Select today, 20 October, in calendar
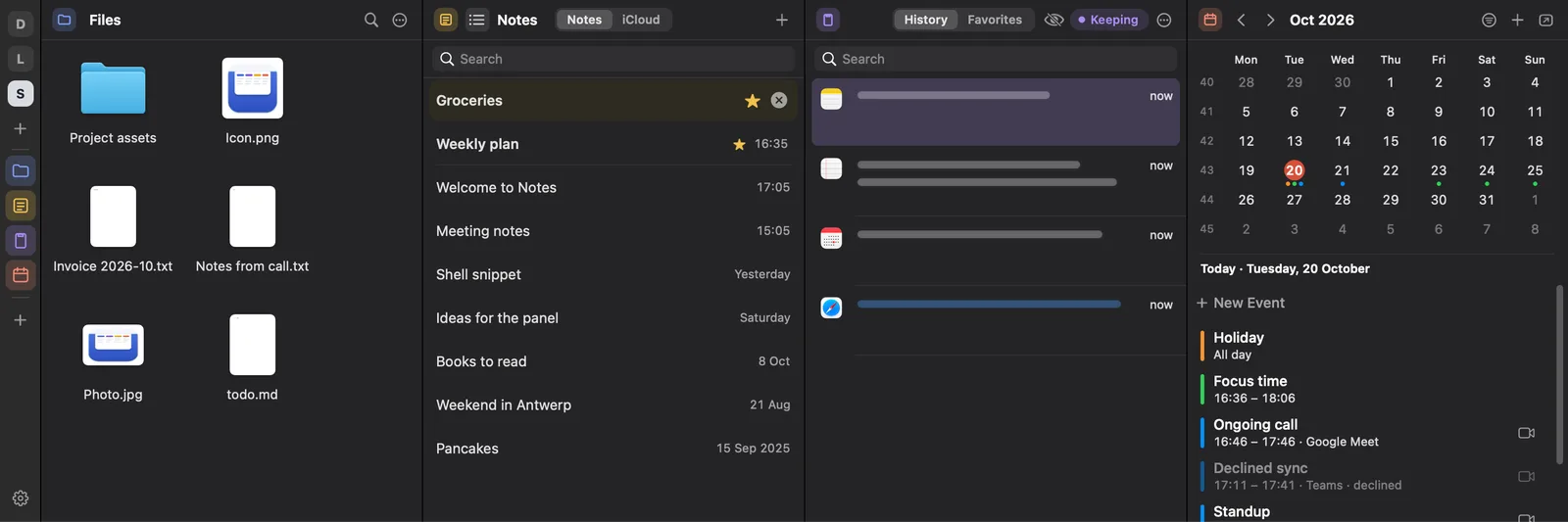Image resolution: width=1568 pixels, height=522 pixels. click(1294, 170)
